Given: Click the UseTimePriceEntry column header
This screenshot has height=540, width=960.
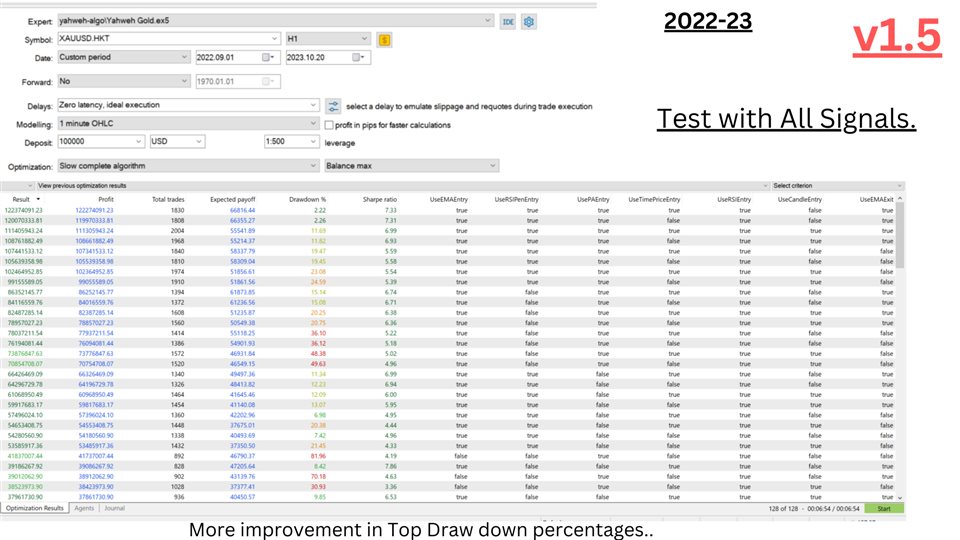Looking at the screenshot, I should click(654, 200).
